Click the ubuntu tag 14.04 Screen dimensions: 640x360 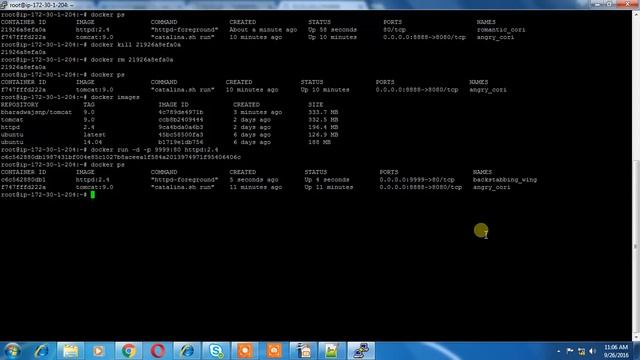(93, 142)
